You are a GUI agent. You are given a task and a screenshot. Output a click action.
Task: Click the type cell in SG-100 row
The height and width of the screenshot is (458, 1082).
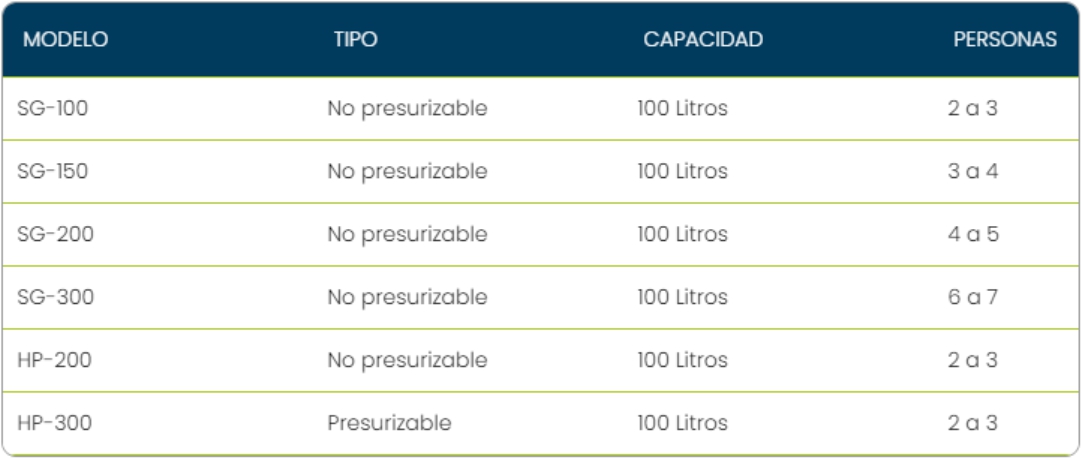tap(407, 108)
